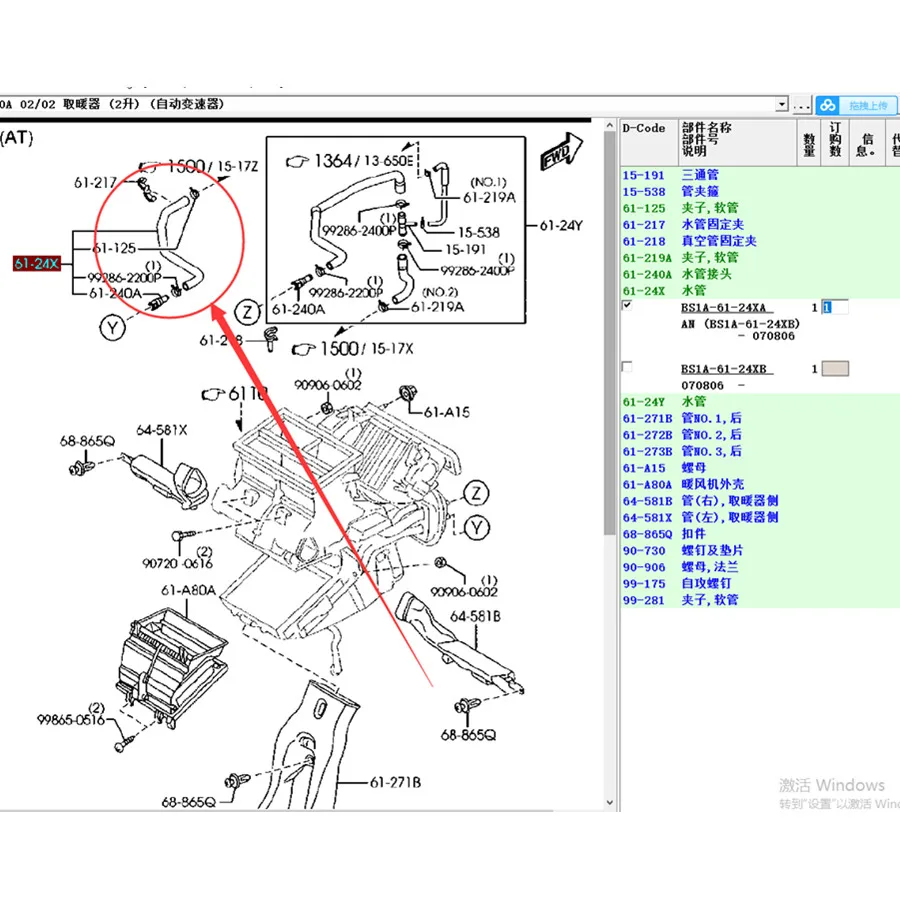
Task: Select row 99-175 自攻螺钉
Action: coord(760,584)
